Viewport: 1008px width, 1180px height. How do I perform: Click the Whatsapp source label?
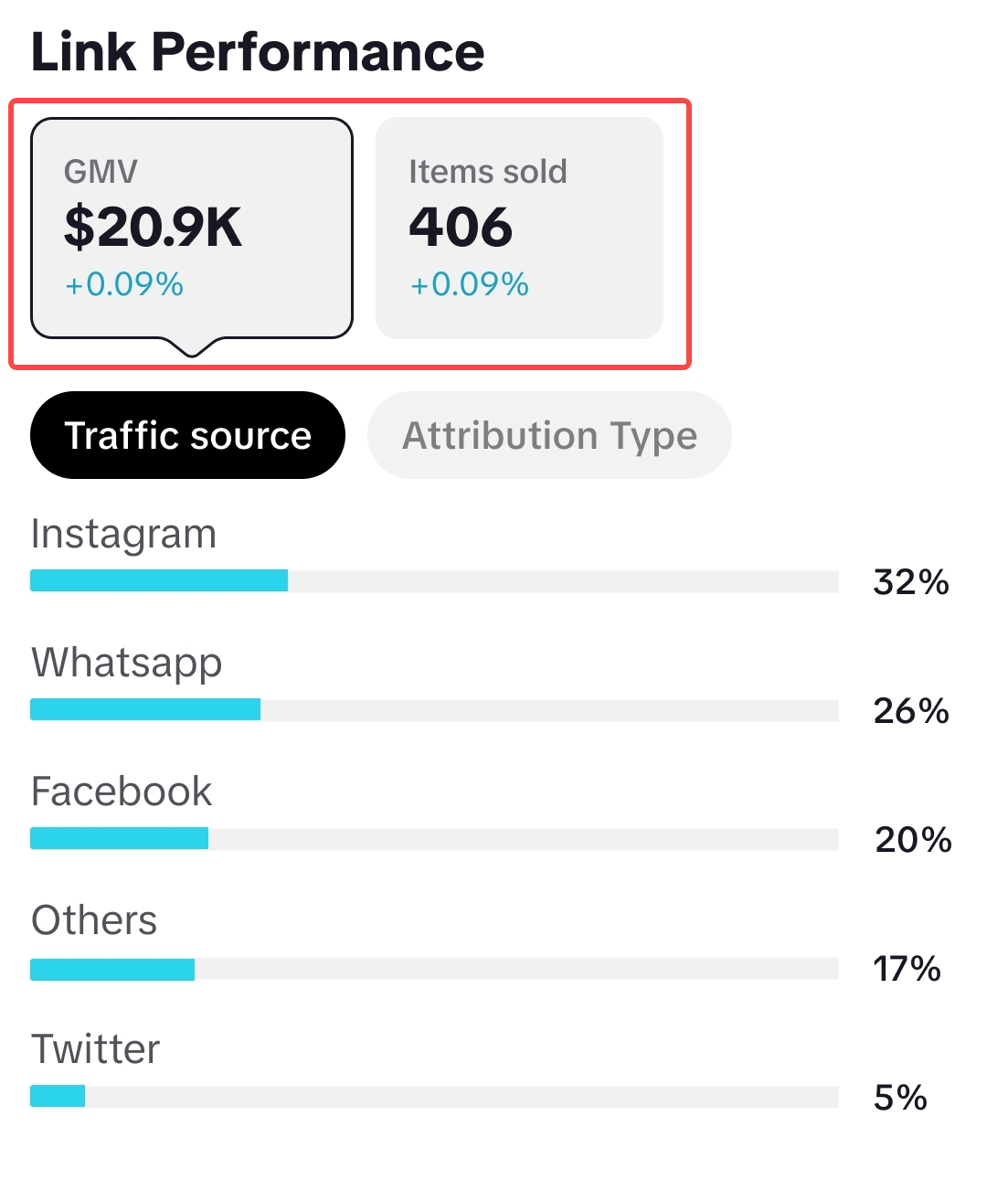[126, 663]
